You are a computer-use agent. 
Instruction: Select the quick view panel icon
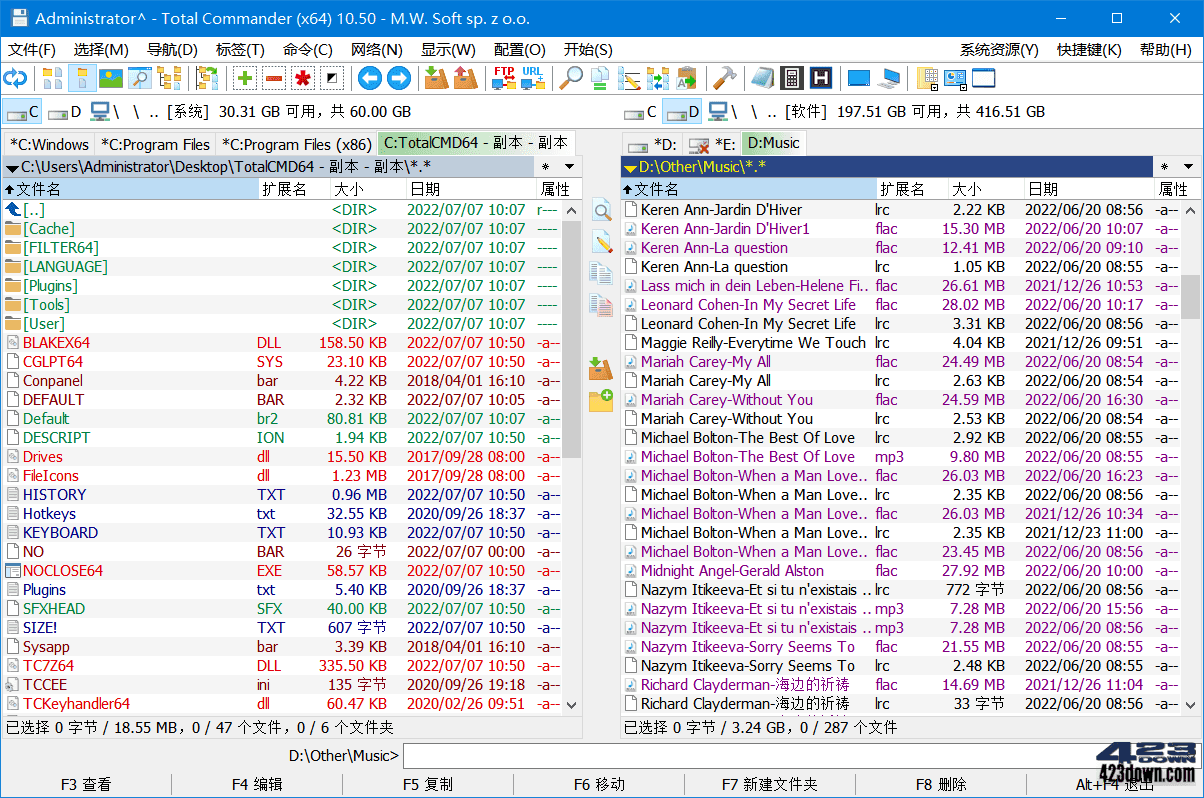(x=140, y=78)
